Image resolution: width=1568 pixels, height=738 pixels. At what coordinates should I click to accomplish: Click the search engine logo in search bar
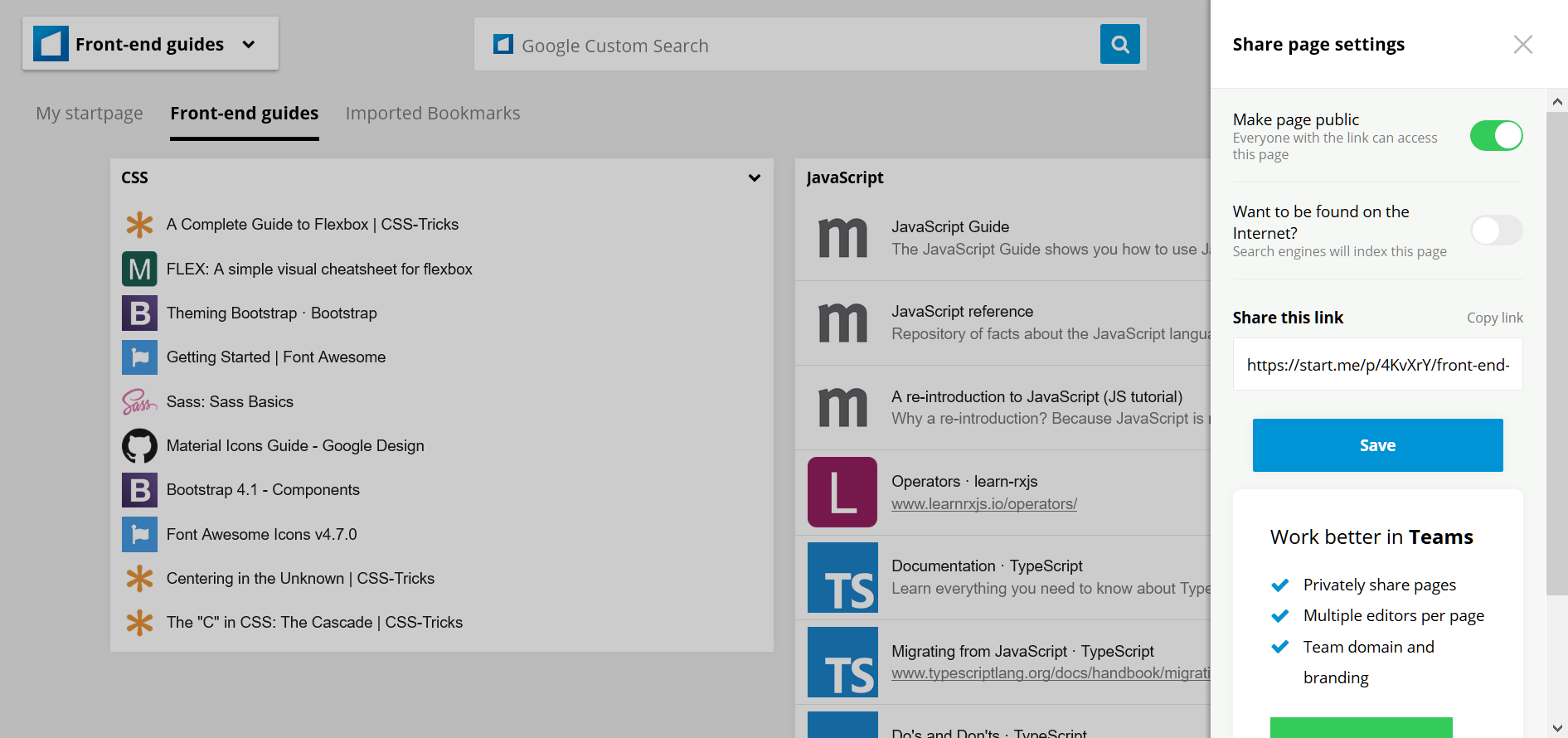[x=502, y=44]
